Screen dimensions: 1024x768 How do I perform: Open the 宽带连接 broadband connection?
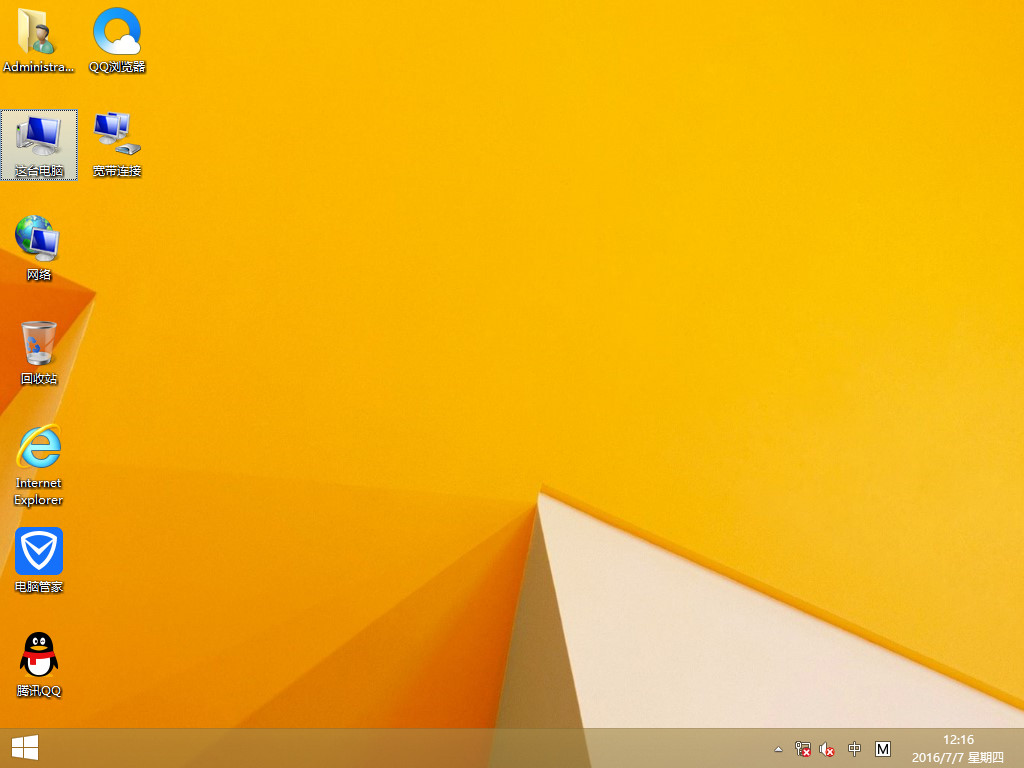[115, 140]
